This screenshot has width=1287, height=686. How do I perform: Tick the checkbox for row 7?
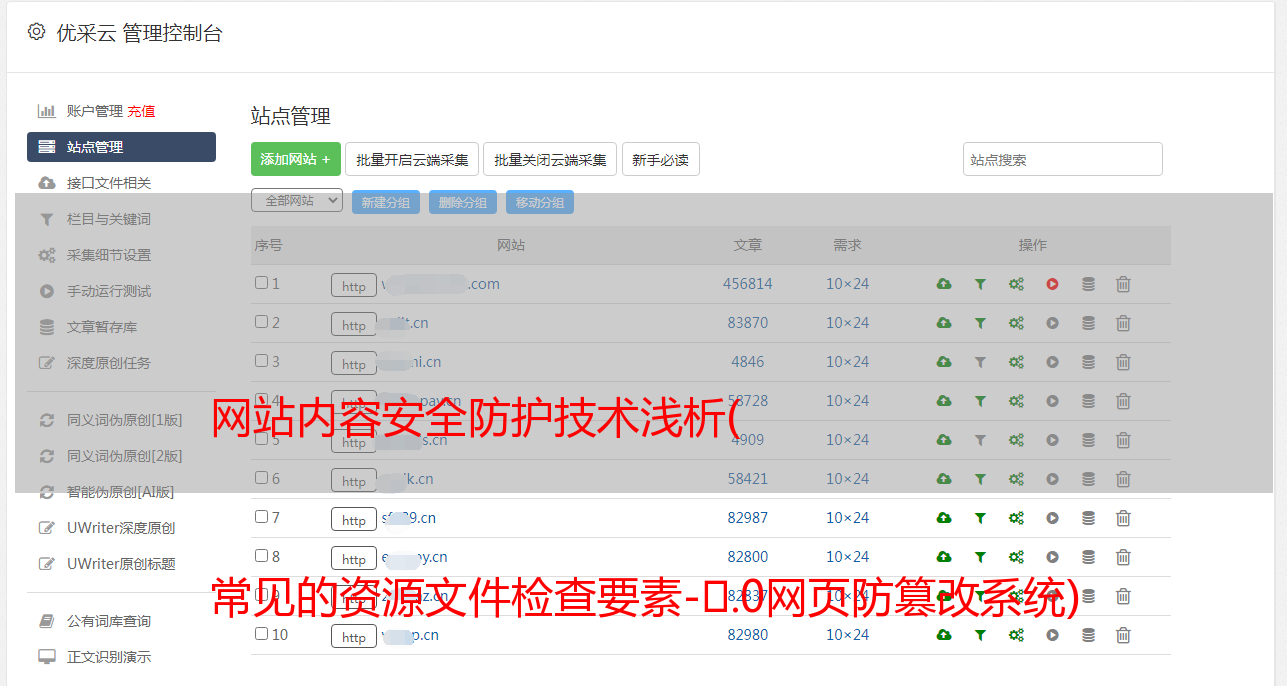tap(261, 517)
